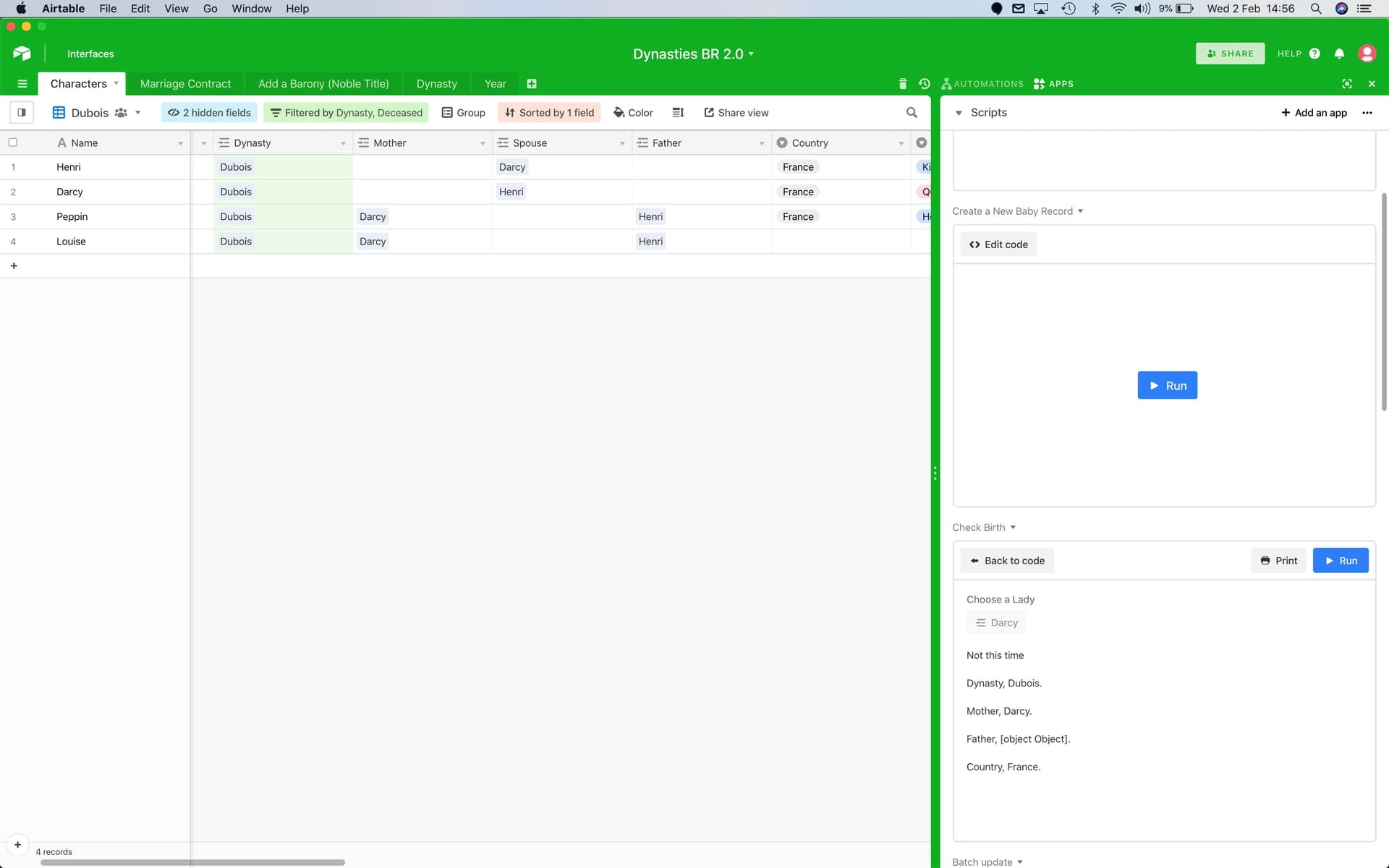Open the Dubois view switcher dropdown
Viewport: 1389px width, 868px height.
tap(97, 112)
